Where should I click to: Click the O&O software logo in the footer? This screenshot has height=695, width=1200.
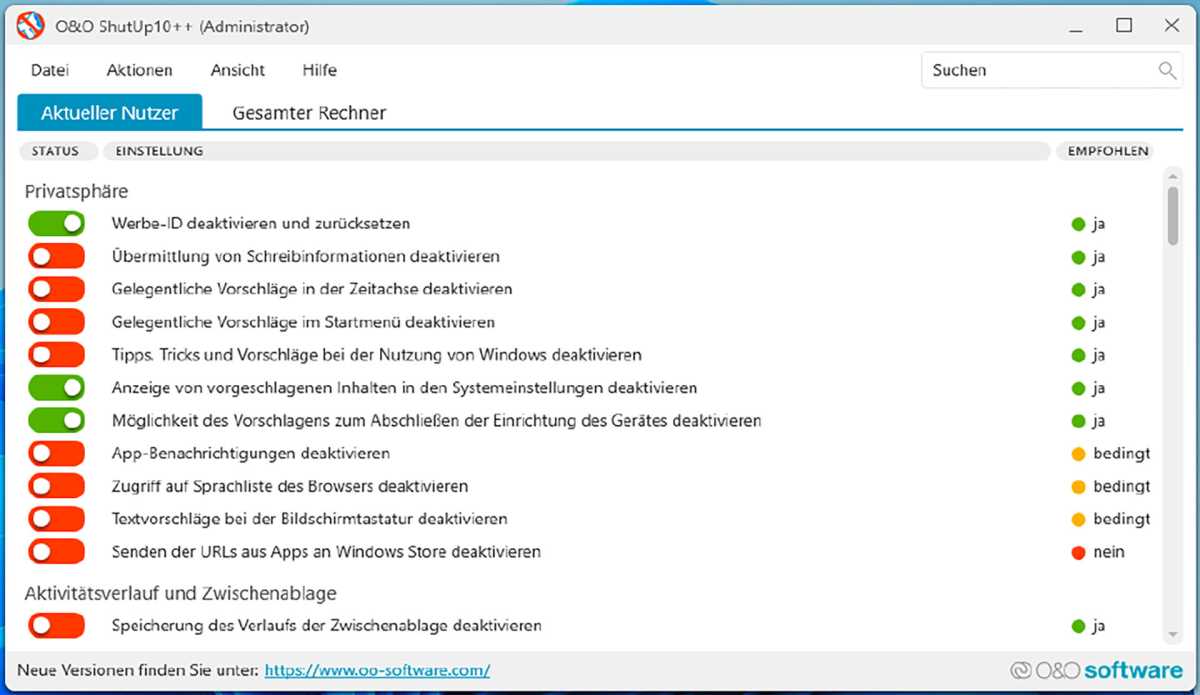click(x=1096, y=669)
